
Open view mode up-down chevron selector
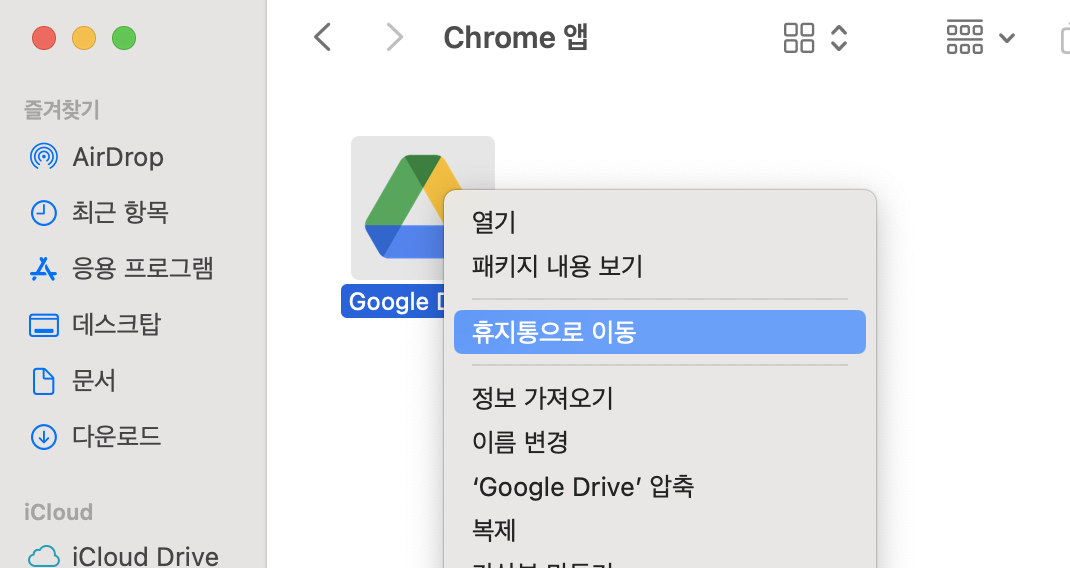tap(839, 38)
